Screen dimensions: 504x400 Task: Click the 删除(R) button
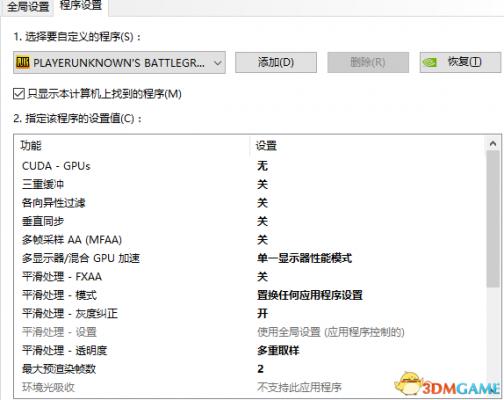368,62
